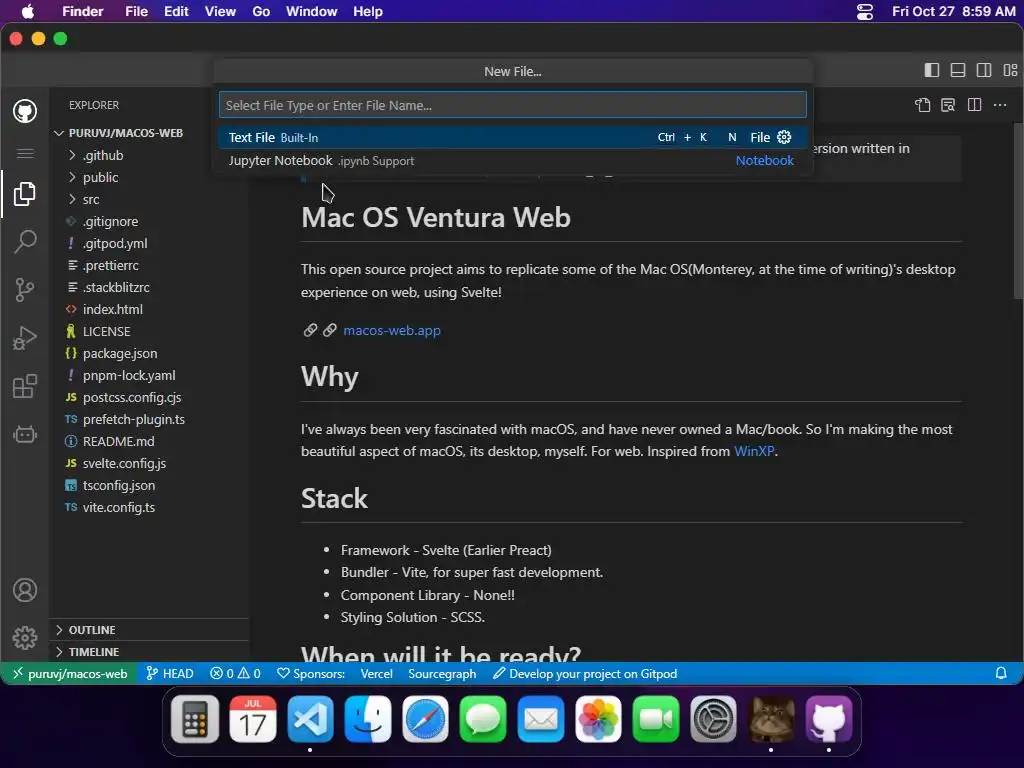Customize layout icon in title bar
The width and height of the screenshot is (1024, 768).
pos(1010,70)
